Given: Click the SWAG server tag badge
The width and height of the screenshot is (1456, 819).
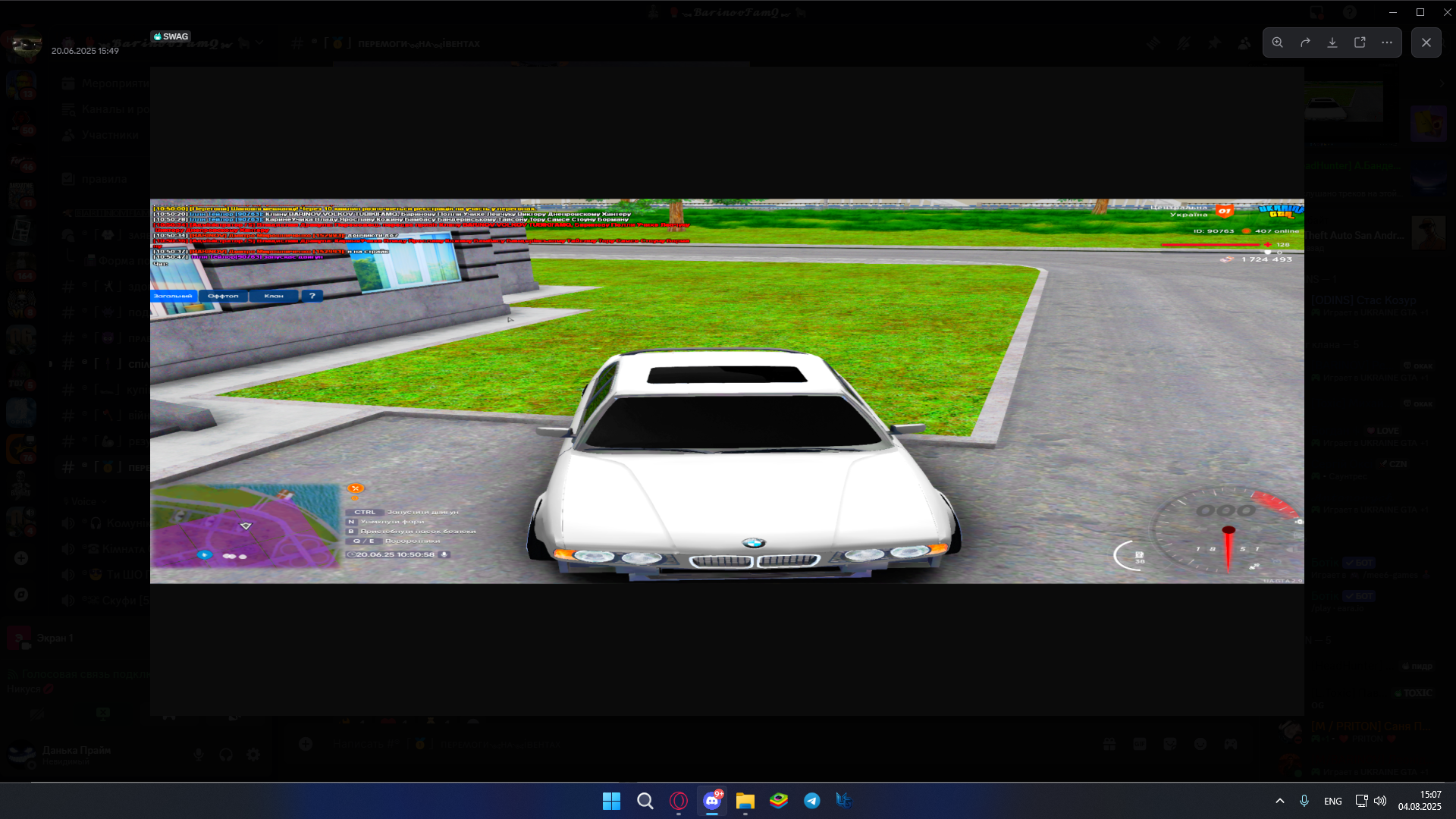Looking at the screenshot, I should pos(171,36).
